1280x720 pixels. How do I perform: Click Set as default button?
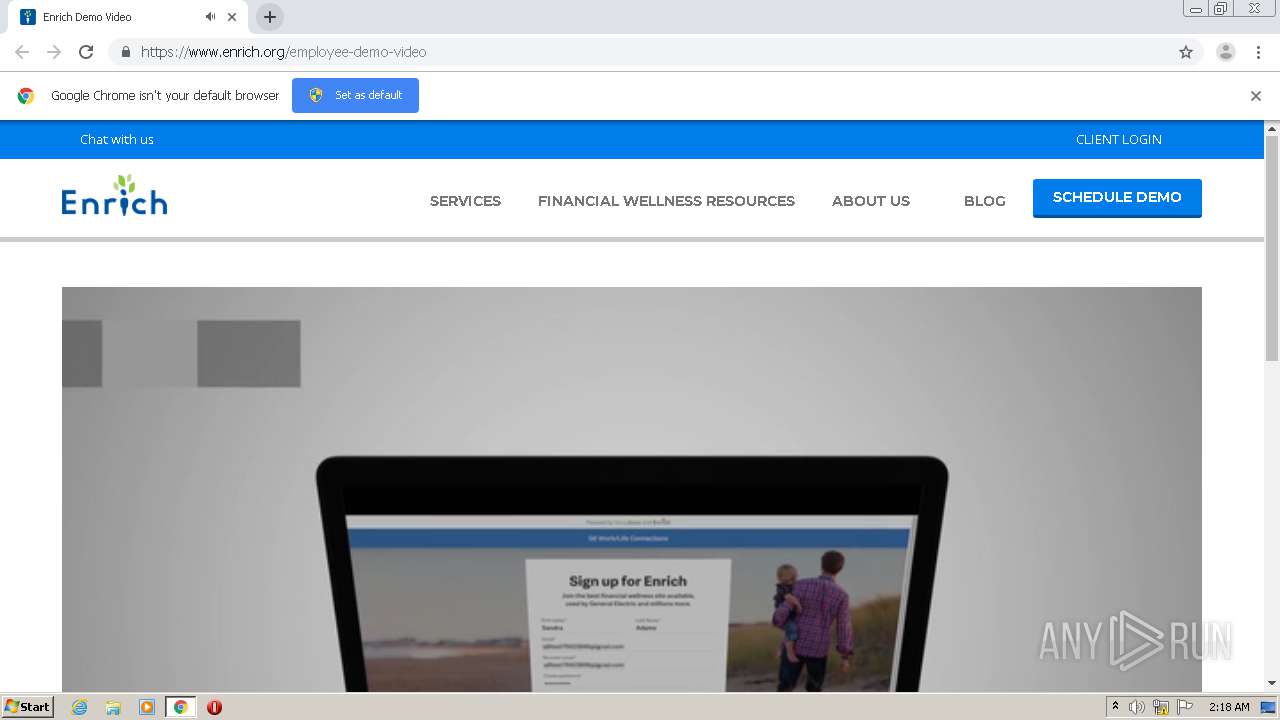(355, 95)
